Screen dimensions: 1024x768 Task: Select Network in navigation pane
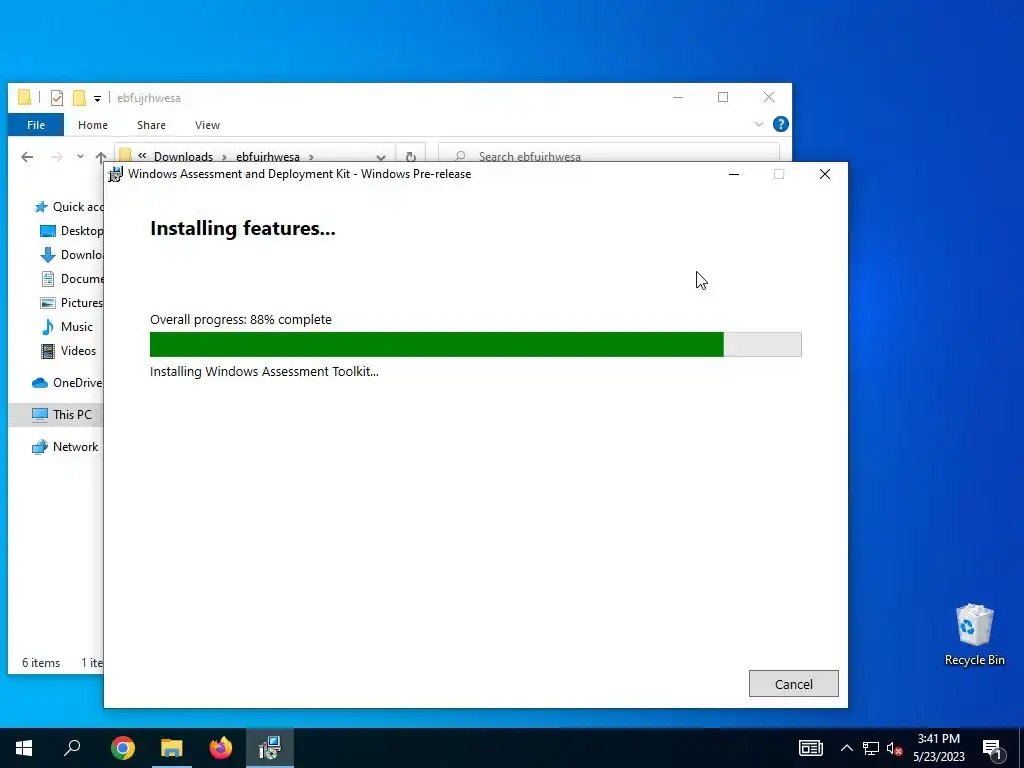(65, 447)
